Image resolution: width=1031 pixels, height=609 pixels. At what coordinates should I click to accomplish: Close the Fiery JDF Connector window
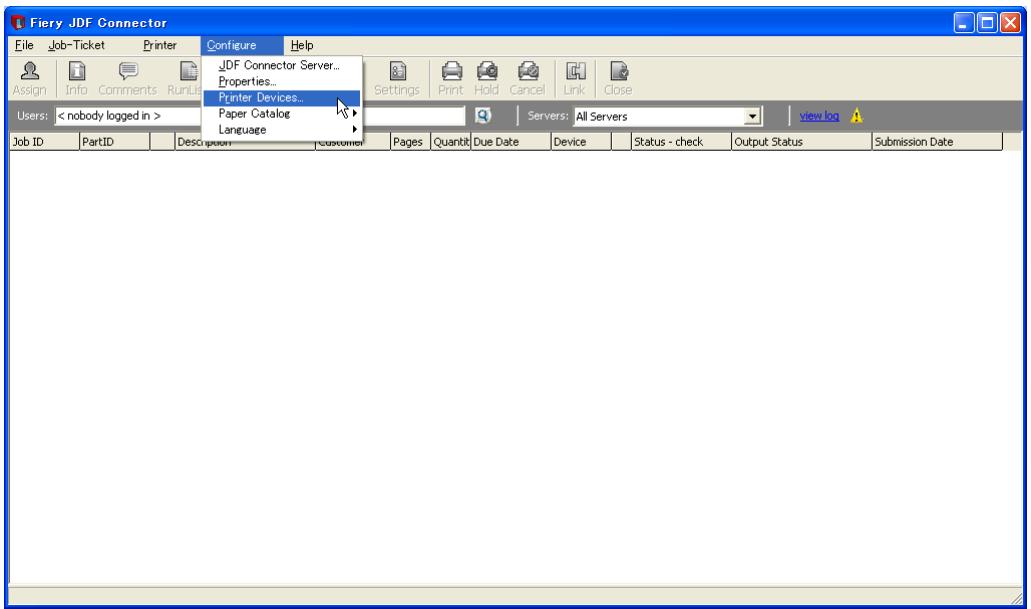pyautogui.click(x=1010, y=23)
